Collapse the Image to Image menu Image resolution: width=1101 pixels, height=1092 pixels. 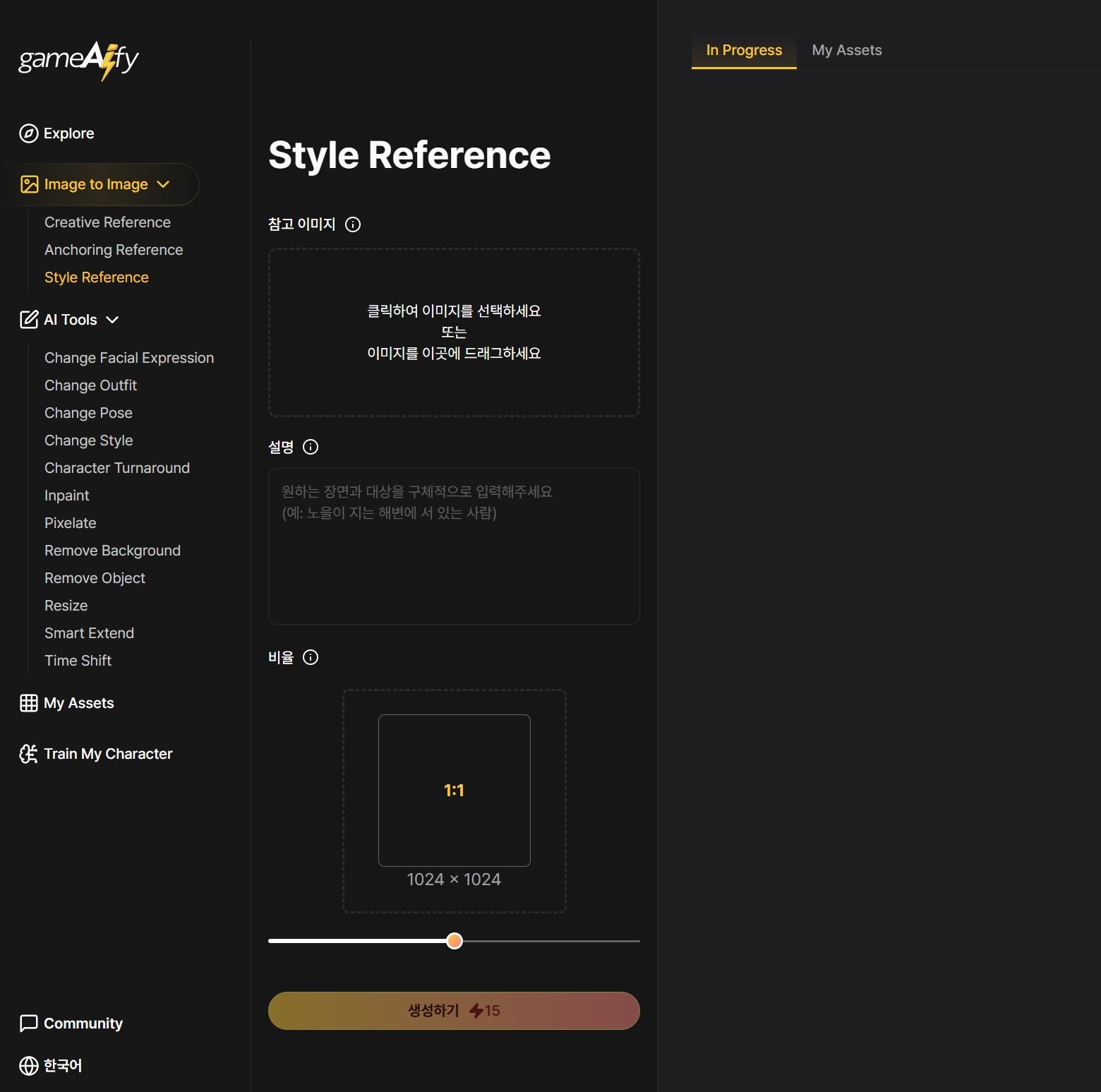pos(163,184)
